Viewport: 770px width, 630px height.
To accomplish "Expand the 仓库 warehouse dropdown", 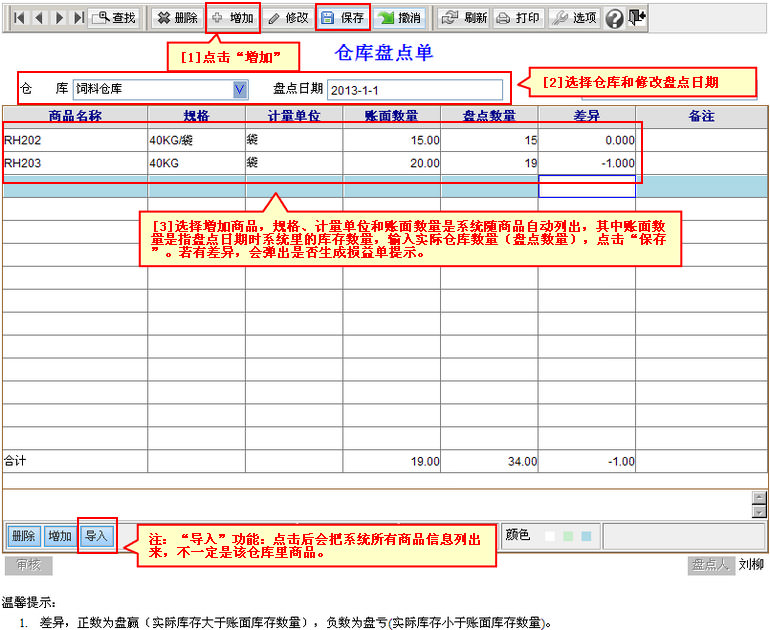I will (240, 90).
